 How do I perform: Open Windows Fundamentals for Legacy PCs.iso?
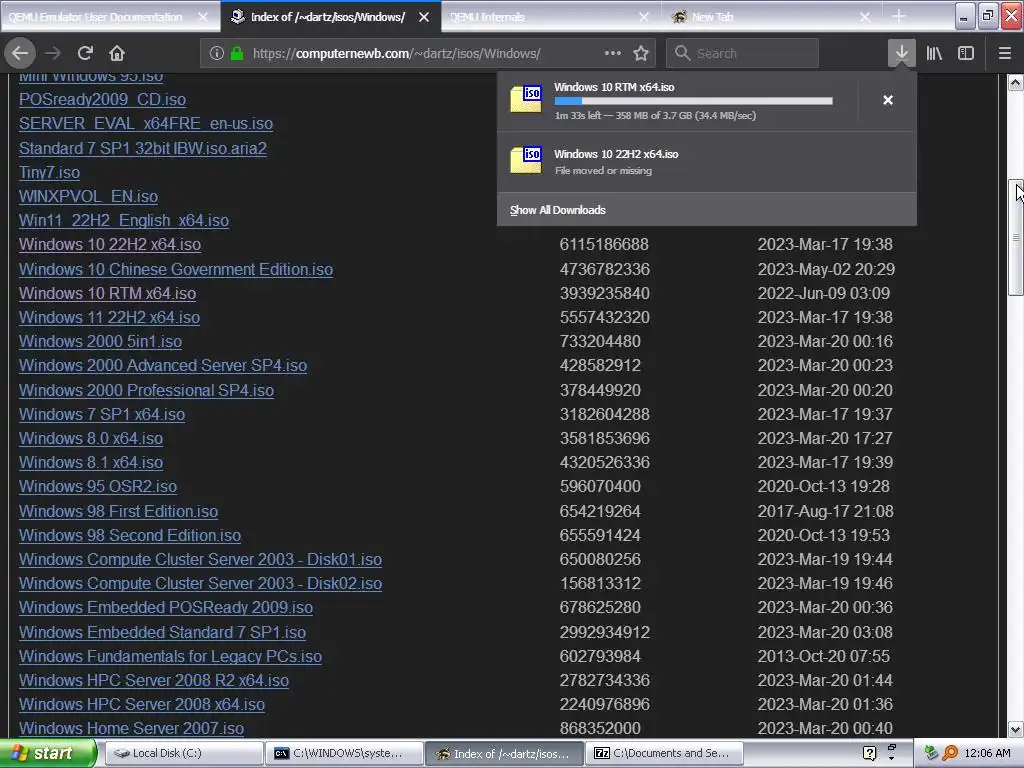pyautogui.click(x=170, y=656)
